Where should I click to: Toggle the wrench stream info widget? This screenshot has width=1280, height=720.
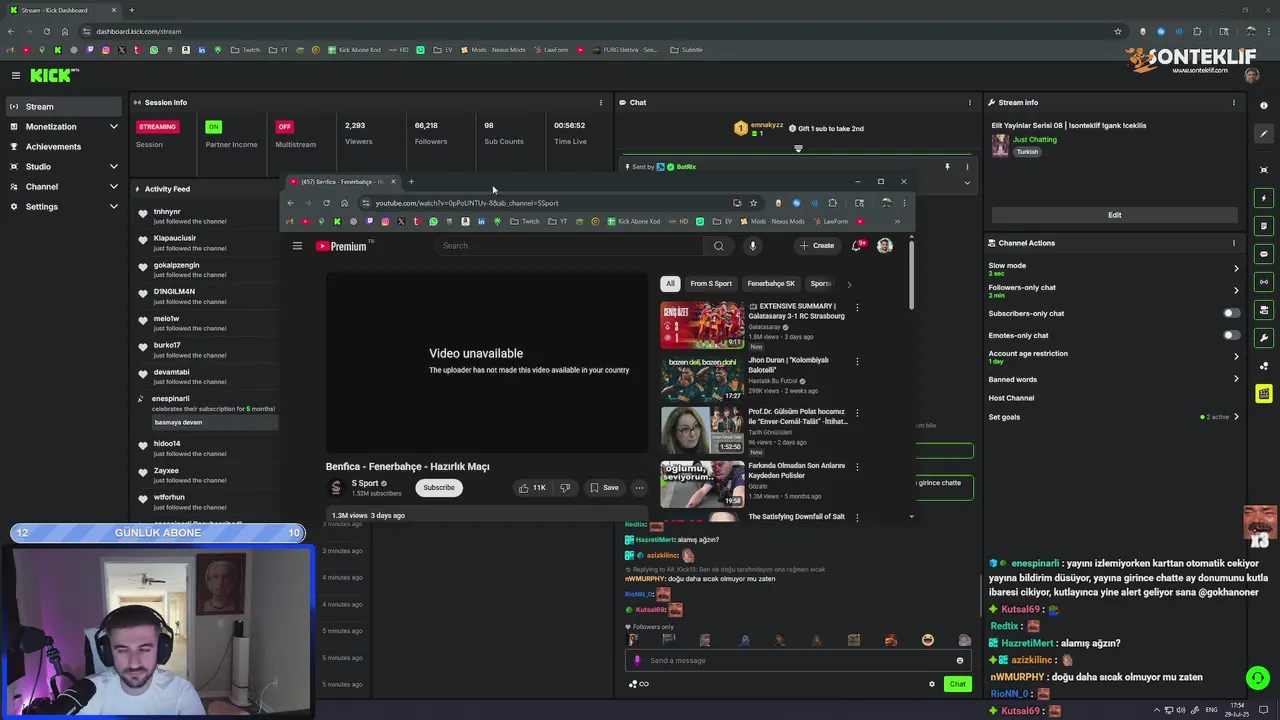point(1264,338)
